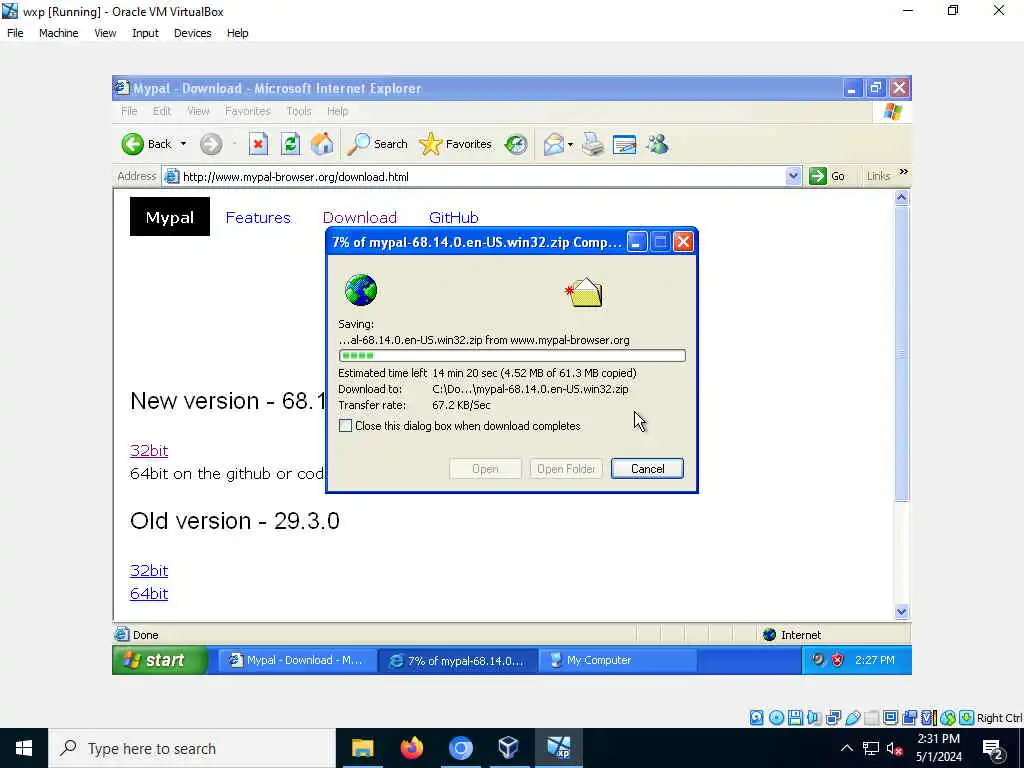Click the Mypal black logo link
The image size is (1024, 768).
(170, 217)
